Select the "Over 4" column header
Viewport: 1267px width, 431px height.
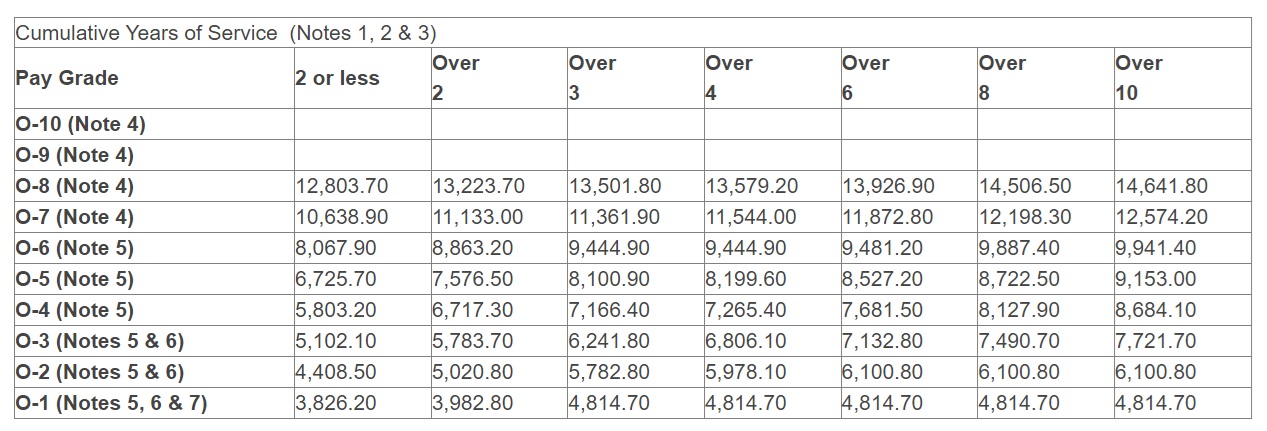click(729, 78)
